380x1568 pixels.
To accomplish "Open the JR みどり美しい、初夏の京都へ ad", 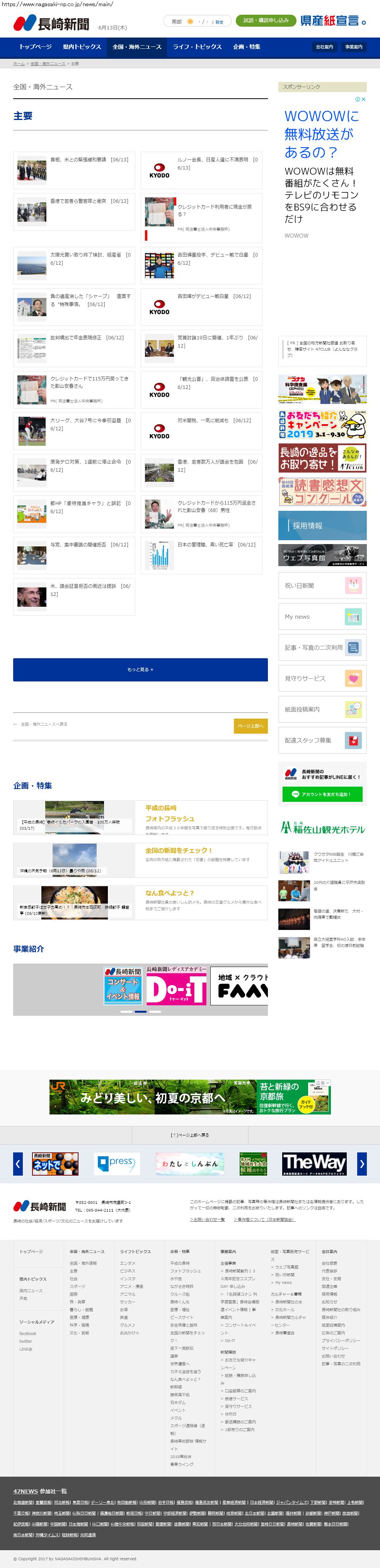I will tap(190, 1097).
